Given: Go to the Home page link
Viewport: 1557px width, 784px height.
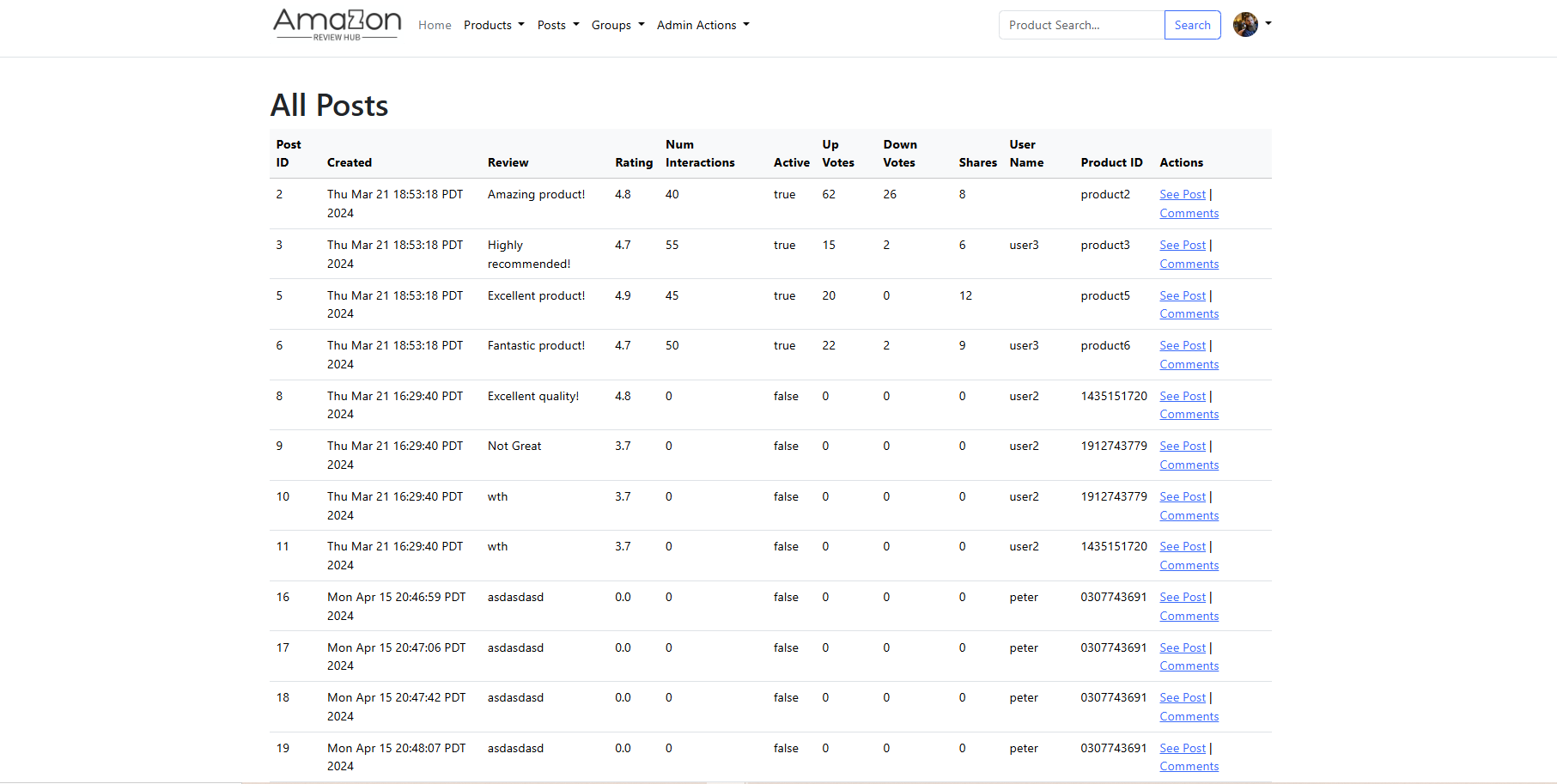Looking at the screenshot, I should 435,25.
